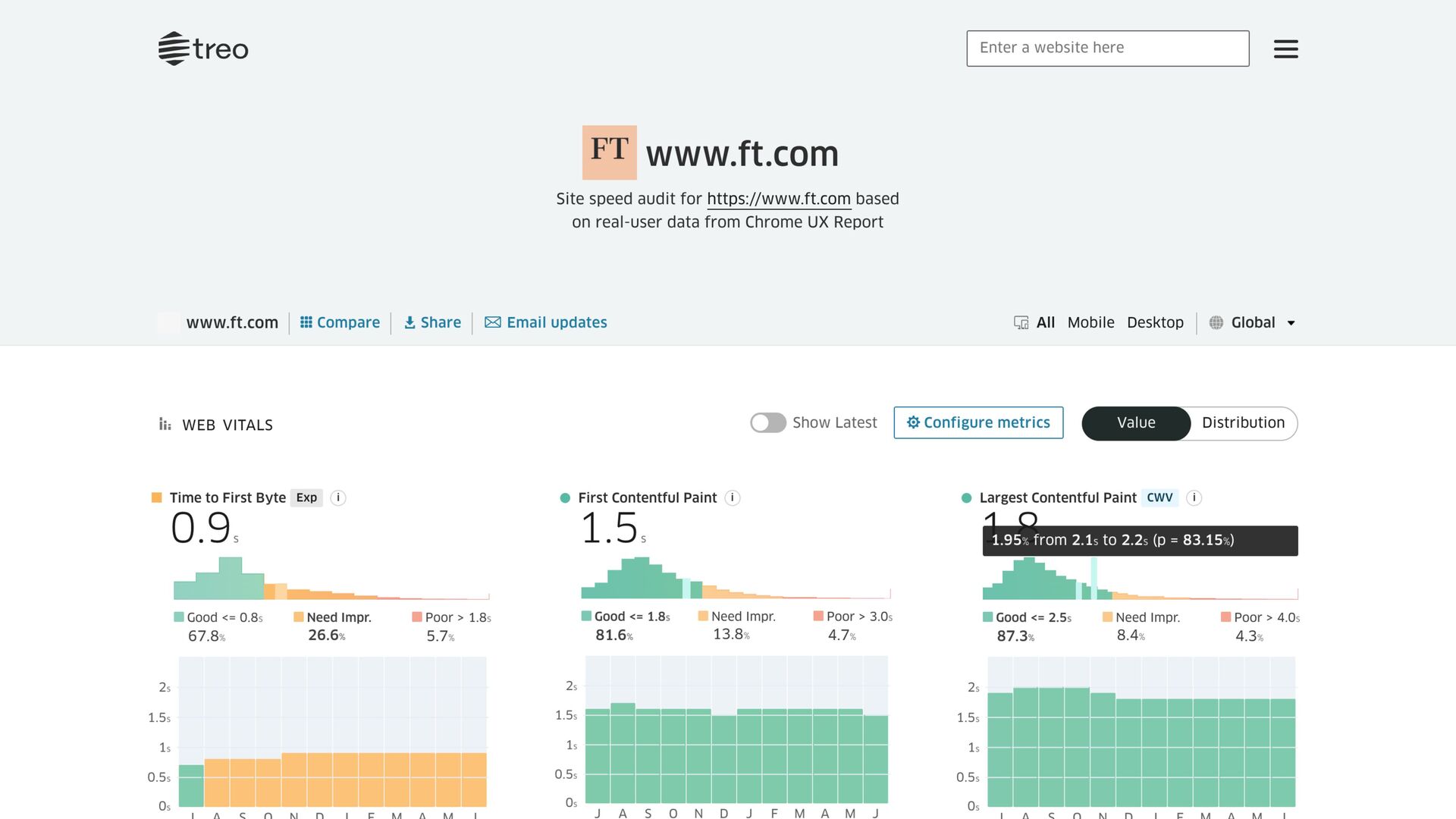Select the Desktop device filter
The image size is (1456, 819).
[1155, 322]
